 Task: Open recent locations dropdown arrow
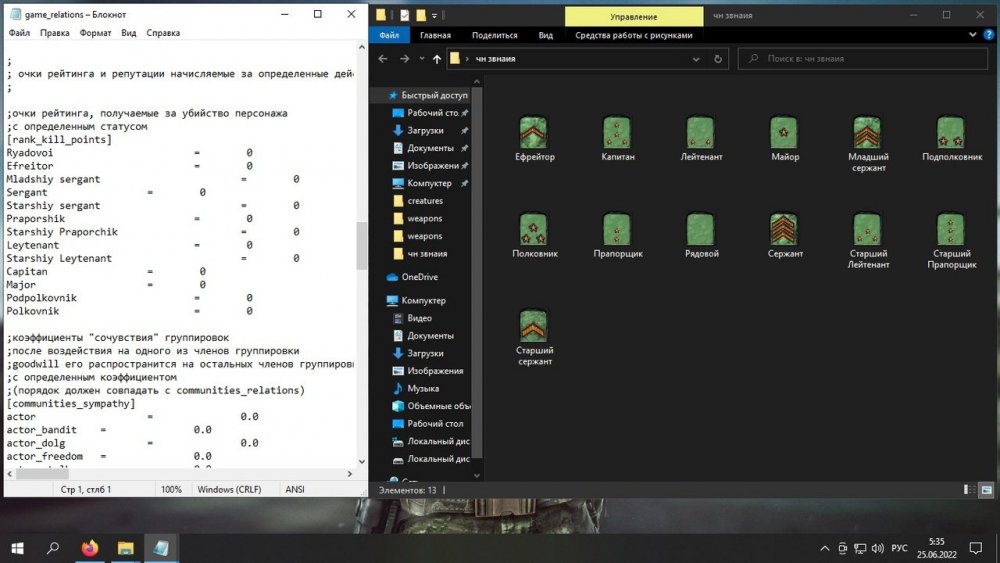click(x=420, y=59)
